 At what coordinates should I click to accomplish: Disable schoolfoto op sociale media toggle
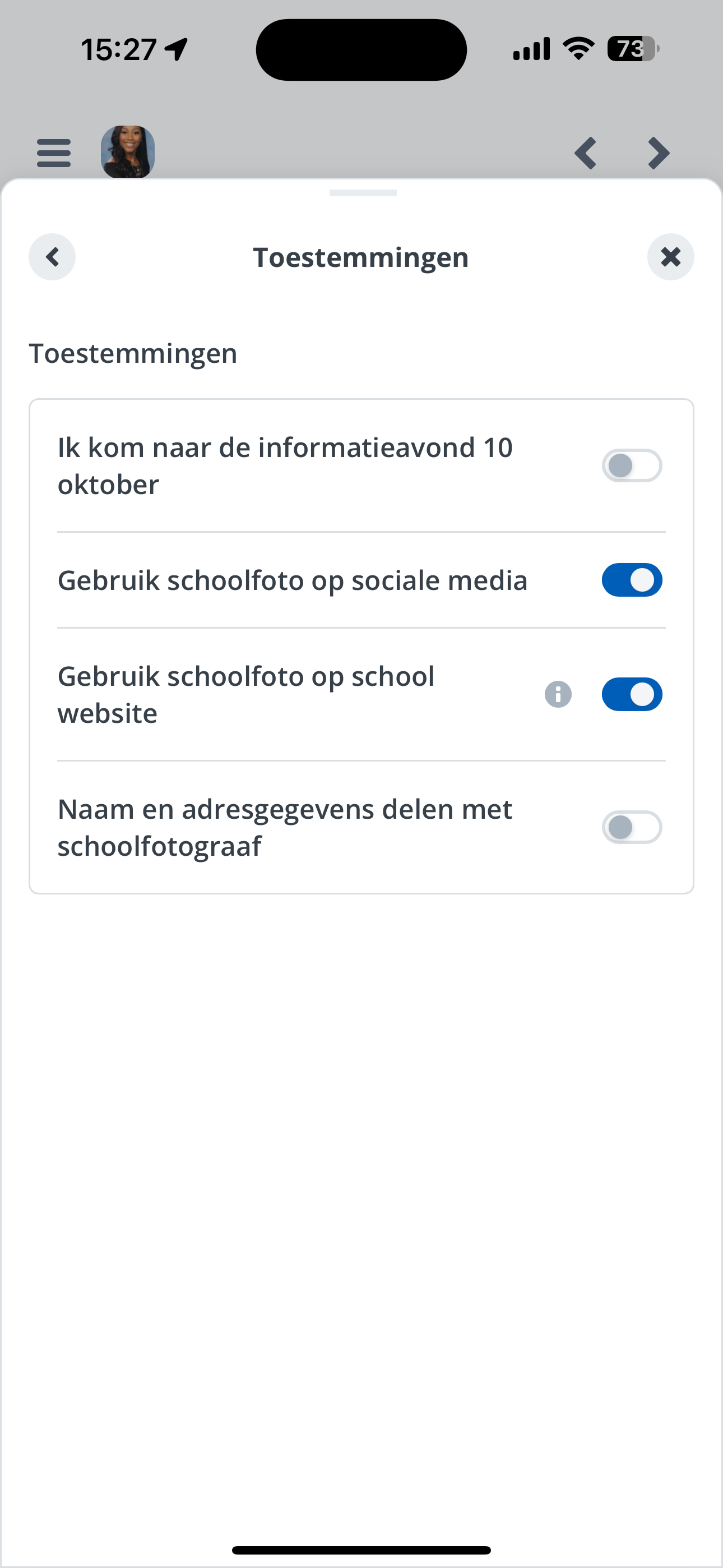(632, 580)
